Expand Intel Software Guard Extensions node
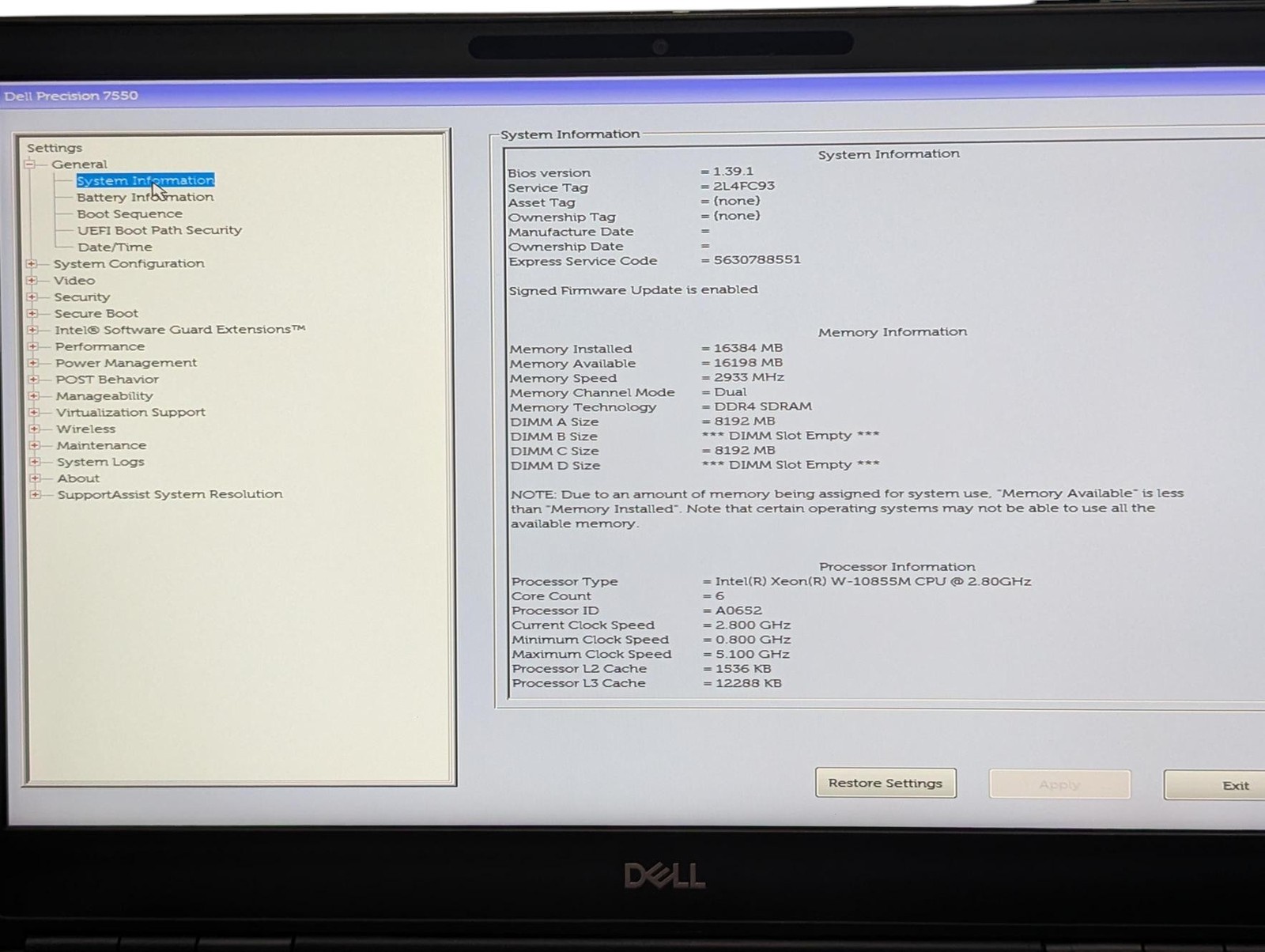Image resolution: width=1265 pixels, height=952 pixels. [x=32, y=330]
